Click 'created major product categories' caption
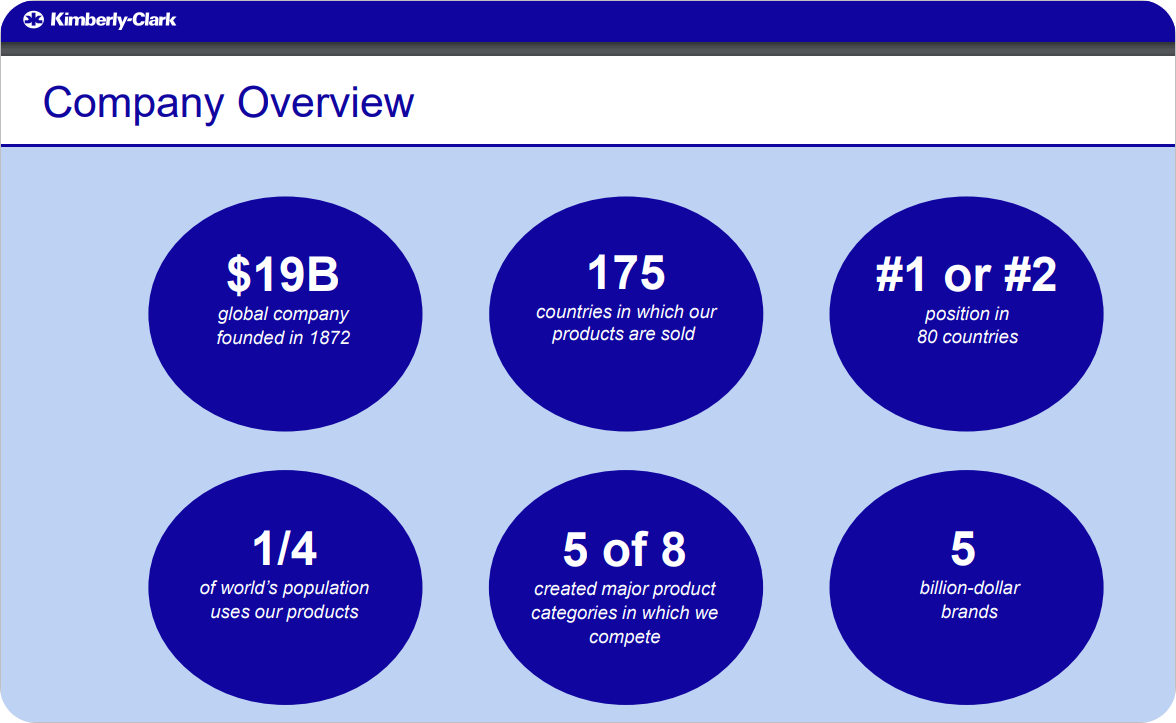Viewport: 1176px width, 723px height. tap(625, 613)
